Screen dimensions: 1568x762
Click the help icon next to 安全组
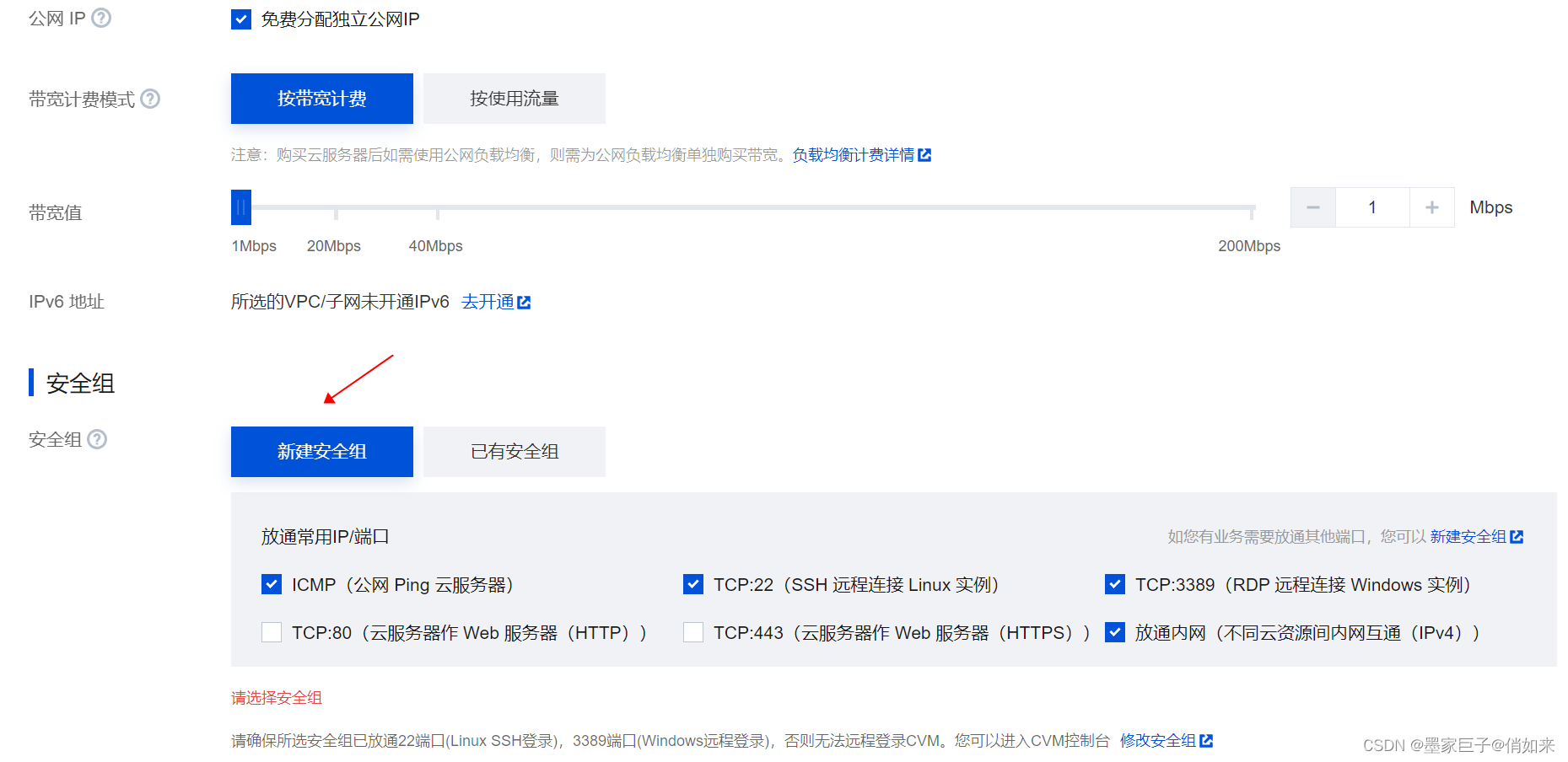coord(97,438)
